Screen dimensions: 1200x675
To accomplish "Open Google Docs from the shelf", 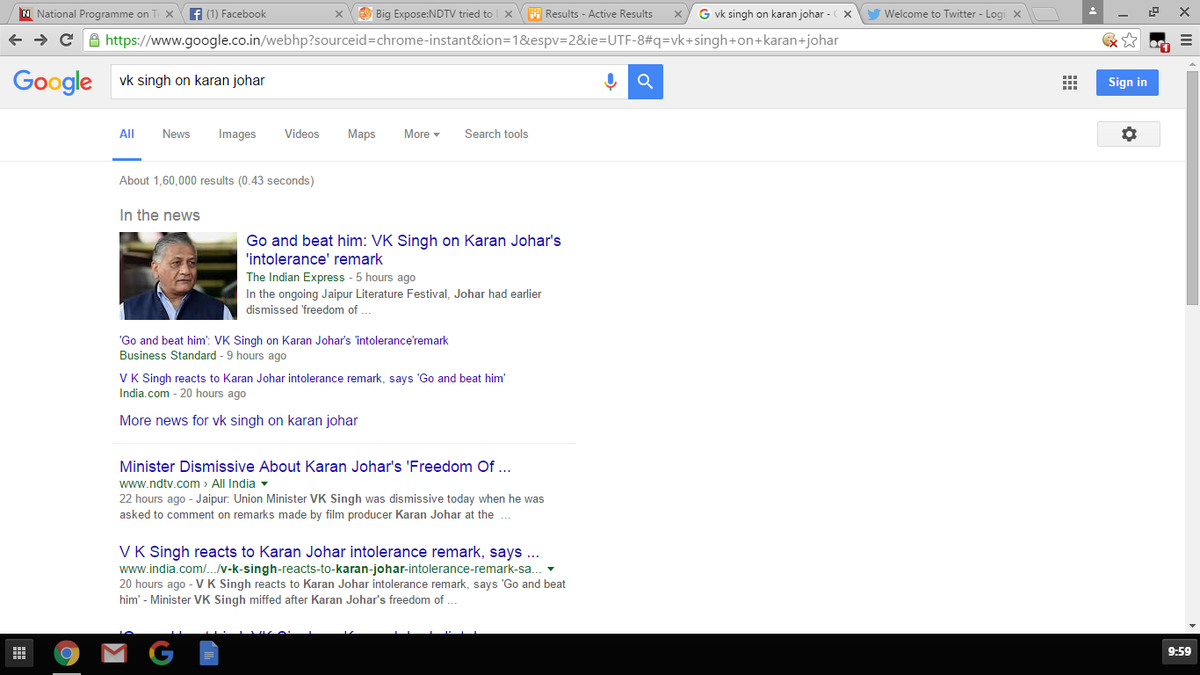I will [208, 655].
